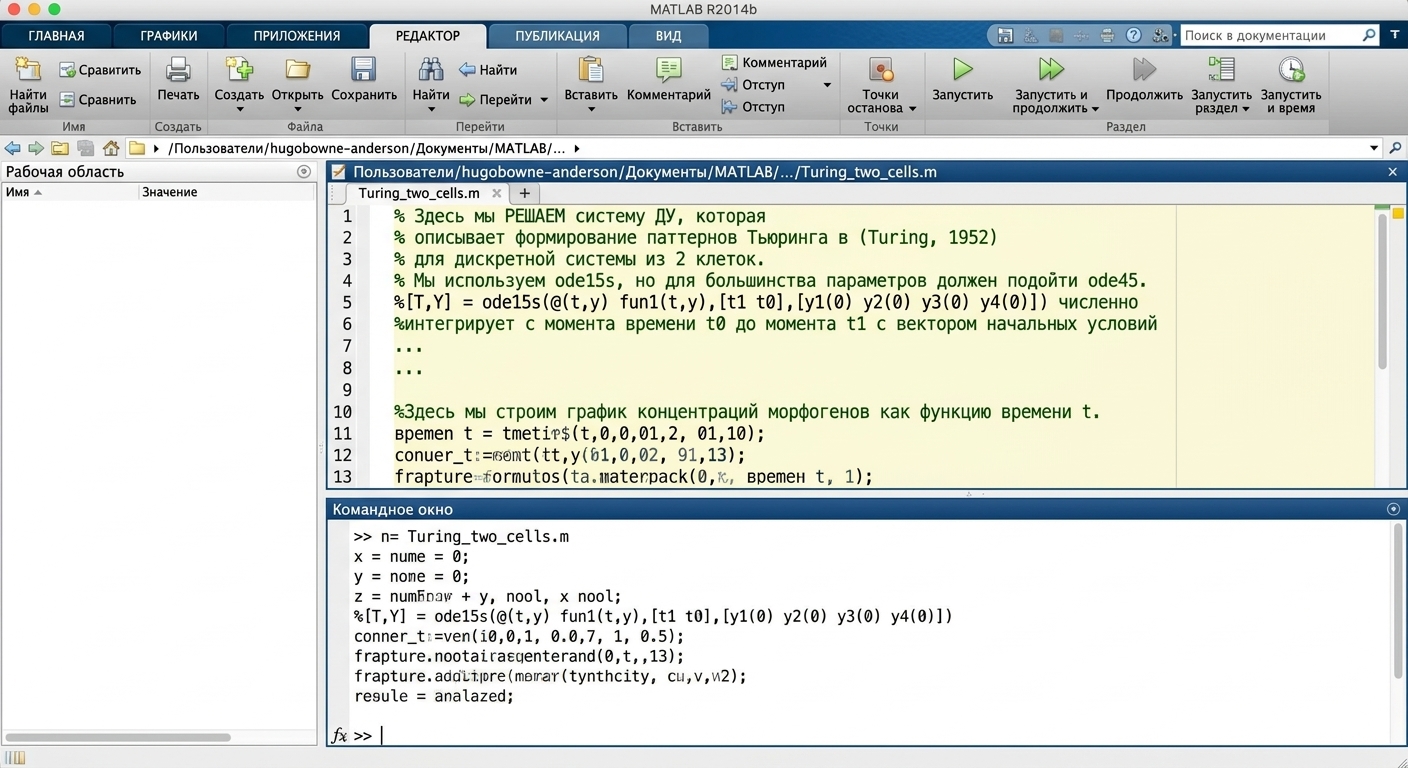Expand the arrow under binoculars Найти
Viewport: 1408px width, 768px height.
[431, 110]
